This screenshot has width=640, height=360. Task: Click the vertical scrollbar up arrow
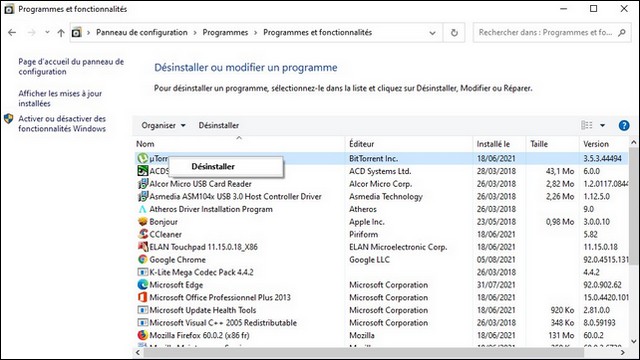click(x=633, y=142)
